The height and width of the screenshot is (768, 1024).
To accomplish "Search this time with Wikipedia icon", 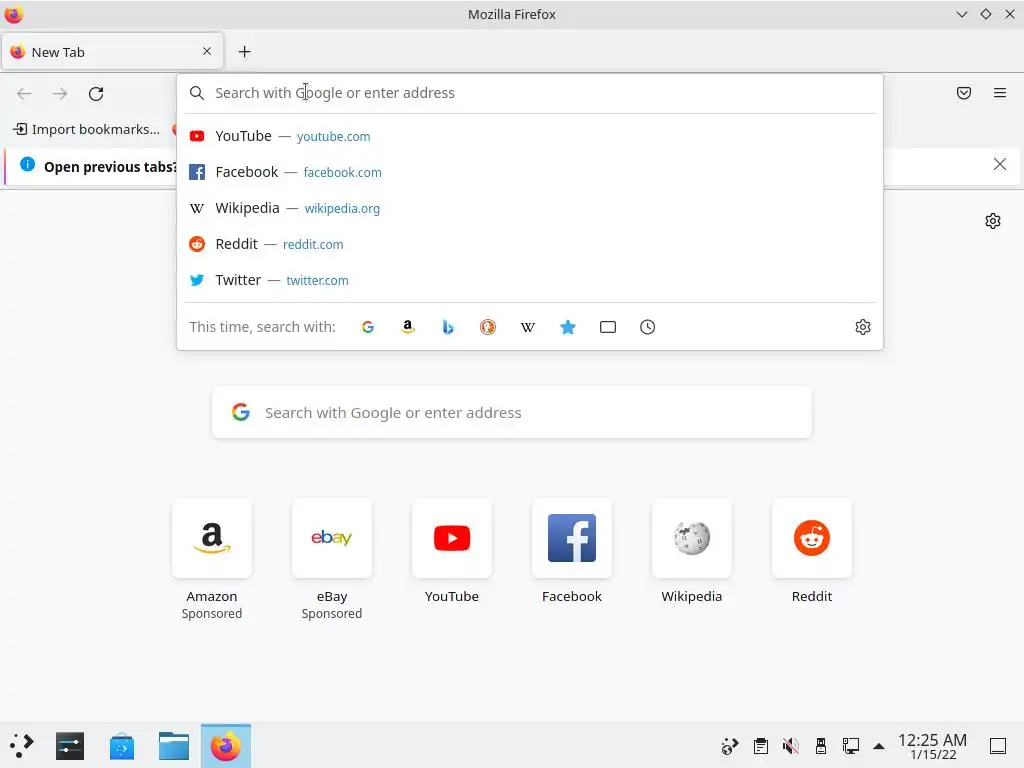I will click(x=528, y=327).
